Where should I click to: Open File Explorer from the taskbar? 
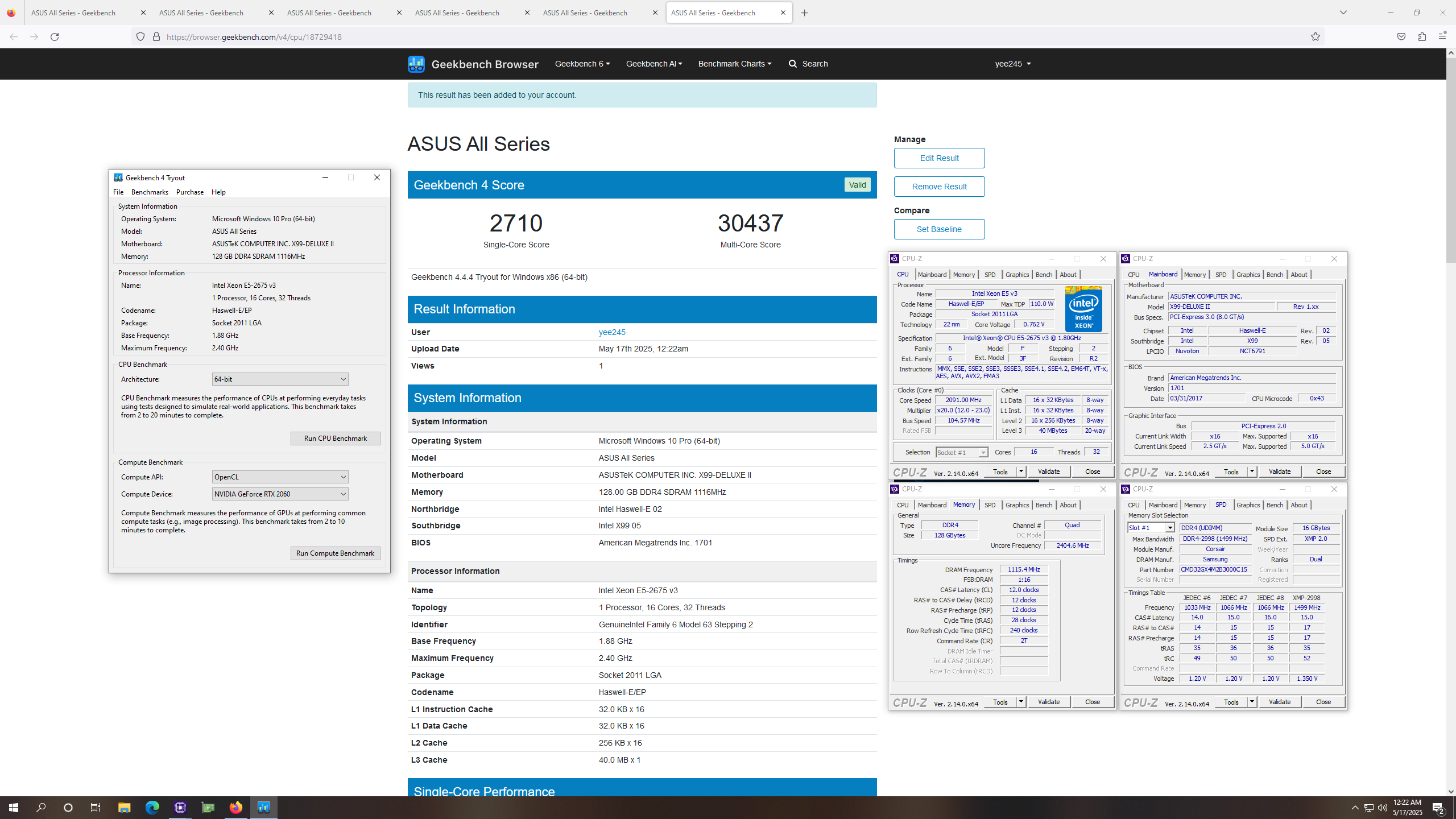[124, 808]
